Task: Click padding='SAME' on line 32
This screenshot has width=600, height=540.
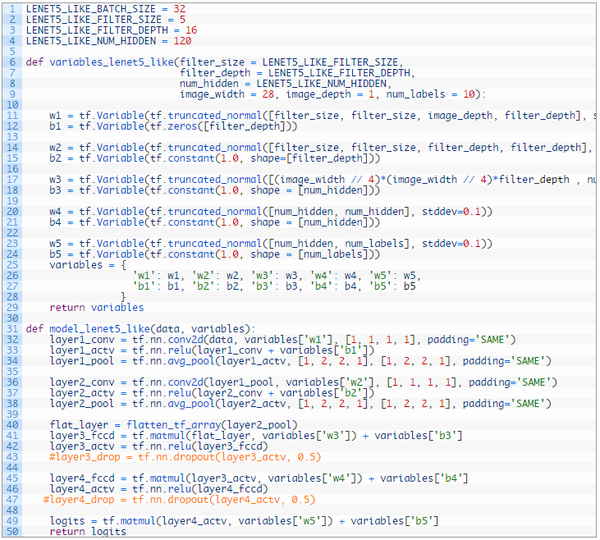Action: point(469,339)
